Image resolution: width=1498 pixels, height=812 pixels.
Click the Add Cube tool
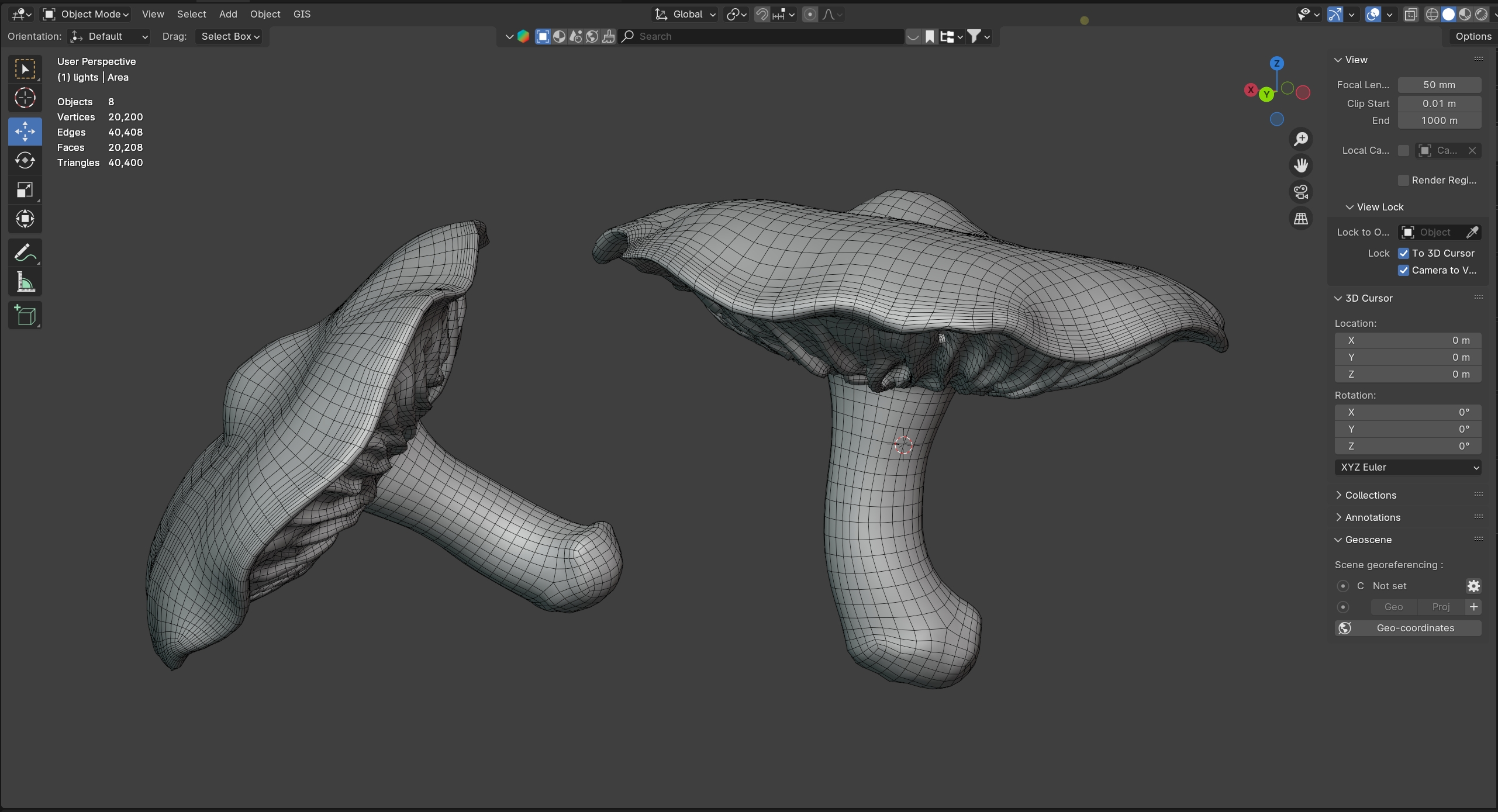click(25, 315)
